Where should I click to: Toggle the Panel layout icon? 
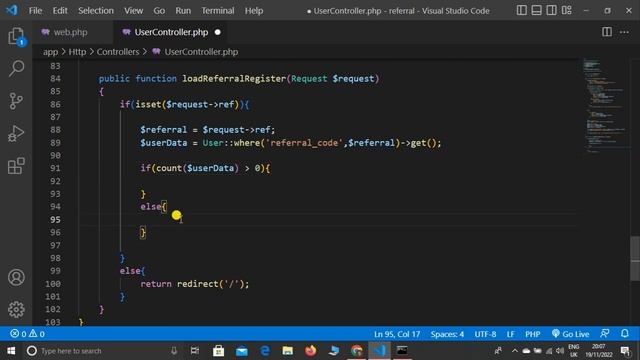[x=536, y=10]
